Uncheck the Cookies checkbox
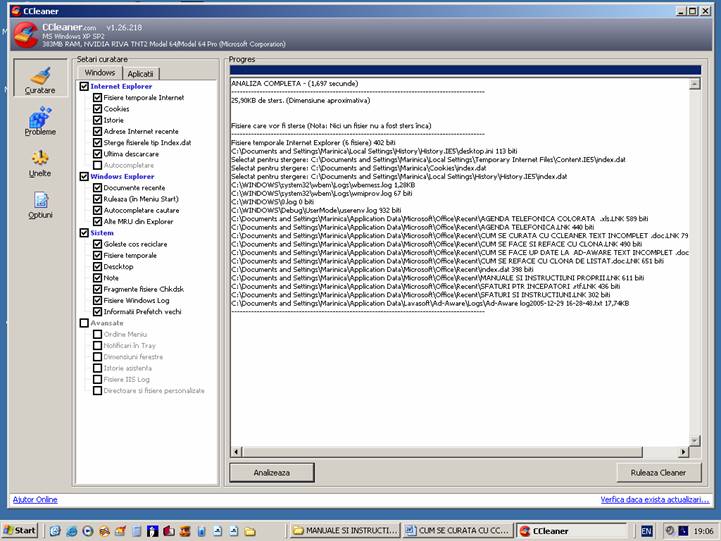This screenshot has height=541, width=721. [97, 109]
